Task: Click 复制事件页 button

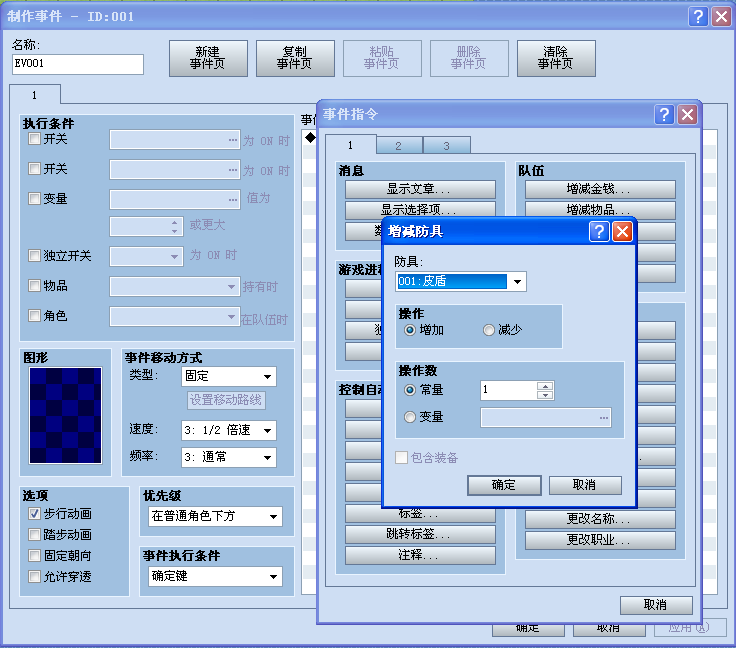Action: [x=295, y=58]
